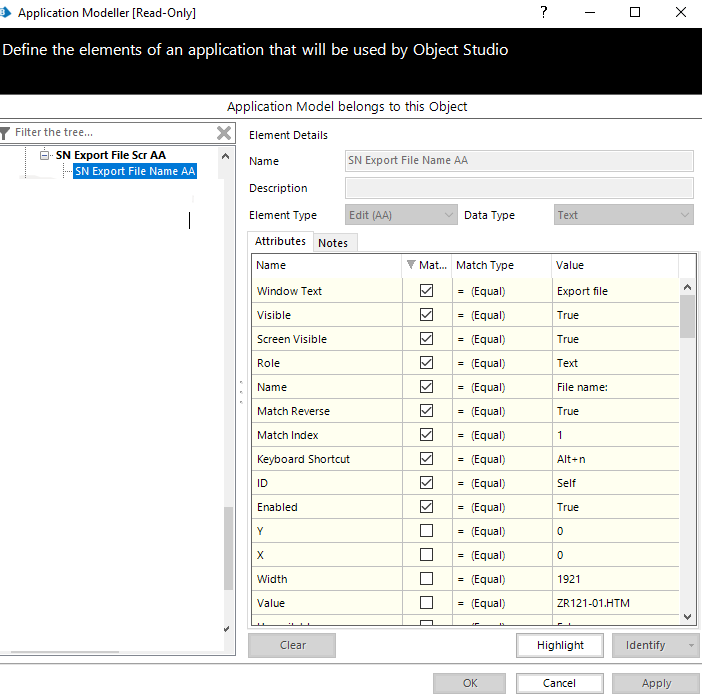717x695 pixels.
Task: Click the Highlight button
Action: pos(560,646)
